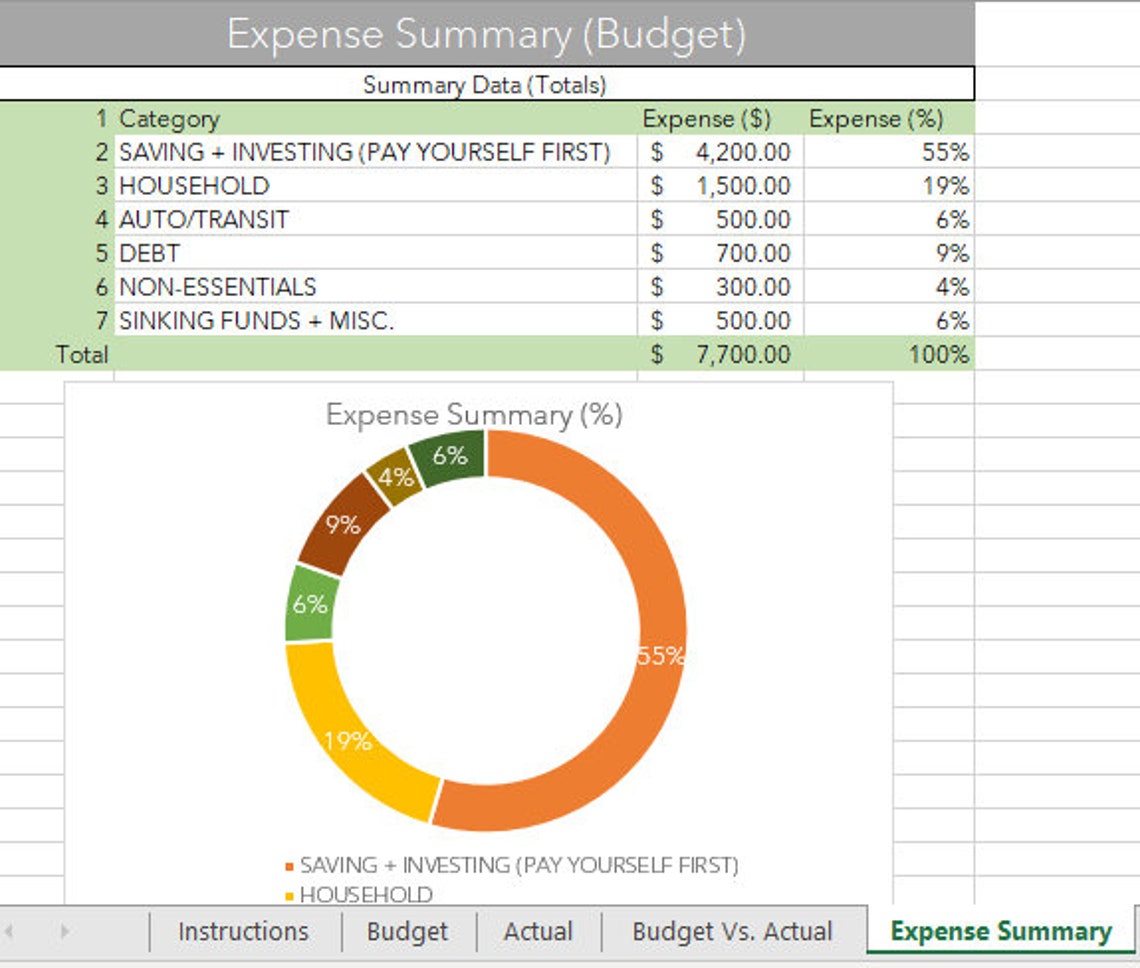Click the SAVING + INVESTING legend color marker

click(287, 866)
